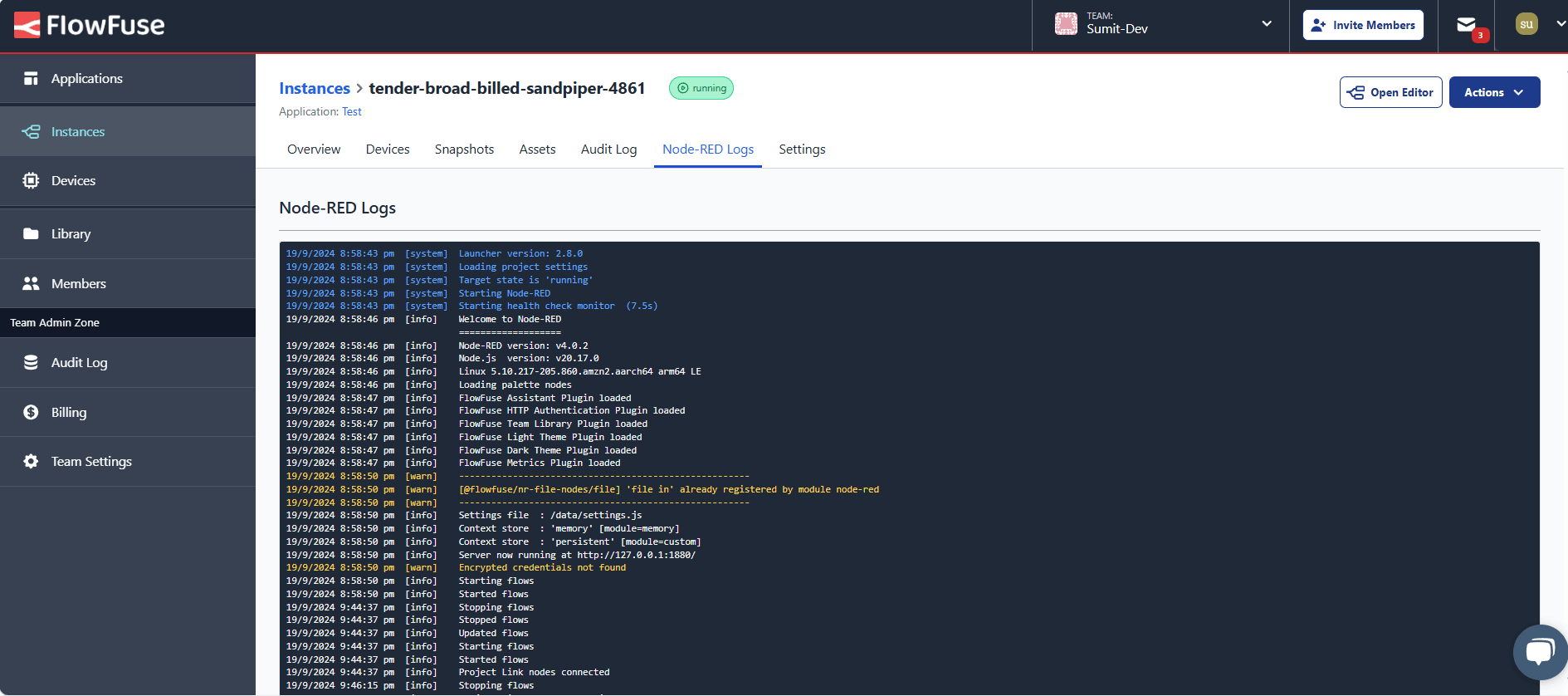The image size is (1568, 696).
Task: Switch to the Snapshots tab
Action: (464, 149)
